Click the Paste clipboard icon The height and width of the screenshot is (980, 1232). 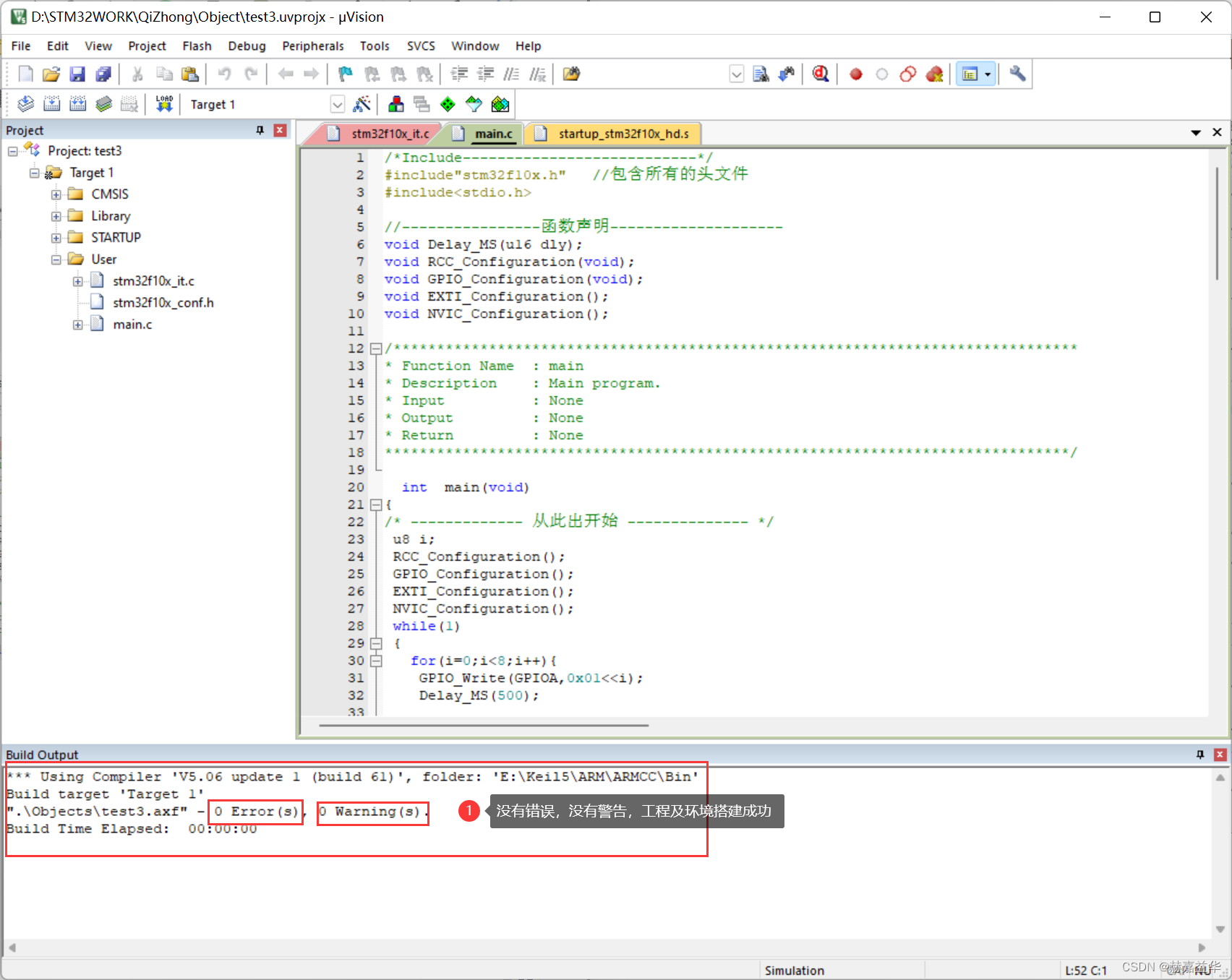(x=190, y=74)
